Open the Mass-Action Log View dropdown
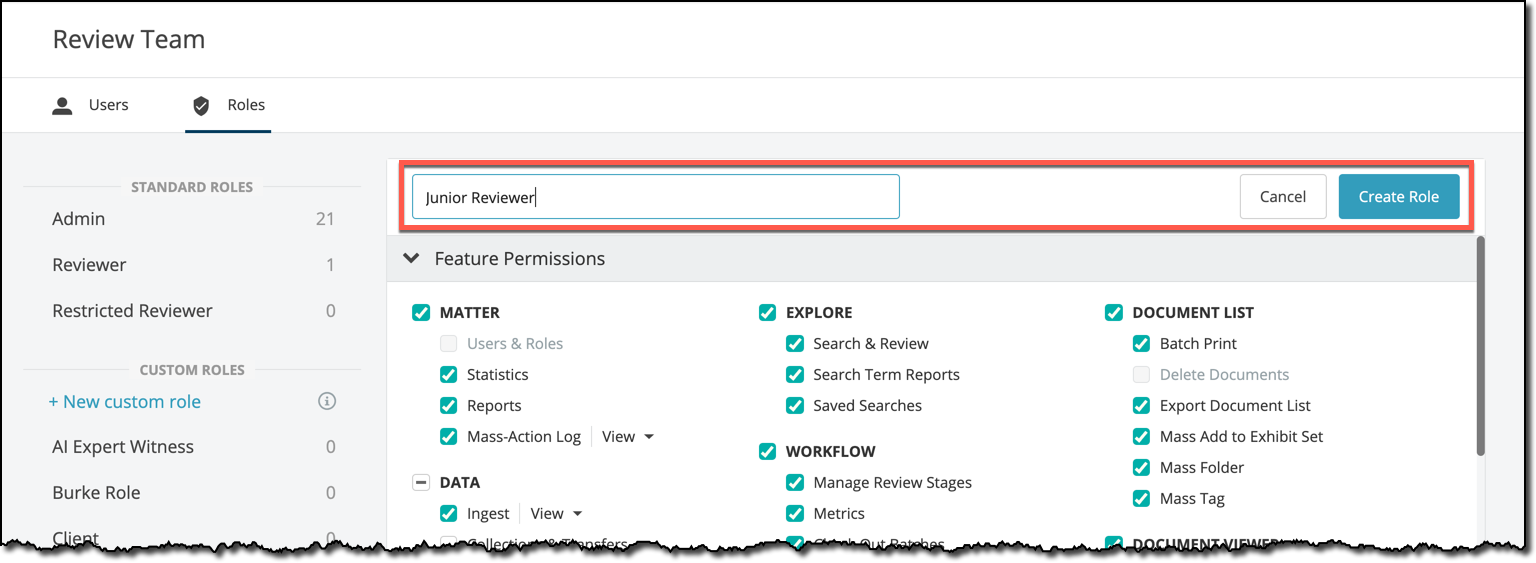This screenshot has width=1536, height=563. 628,437
